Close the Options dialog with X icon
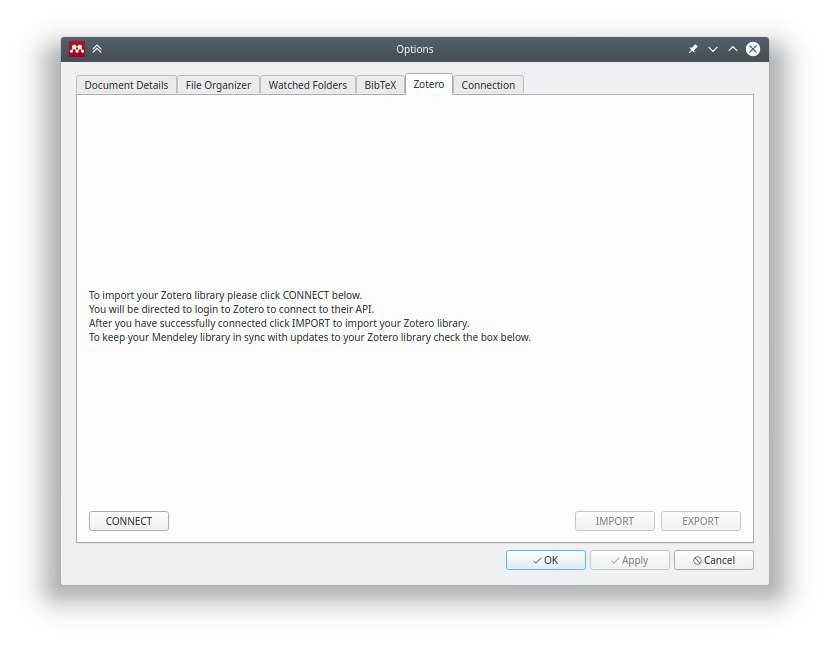 coord(753,49)
